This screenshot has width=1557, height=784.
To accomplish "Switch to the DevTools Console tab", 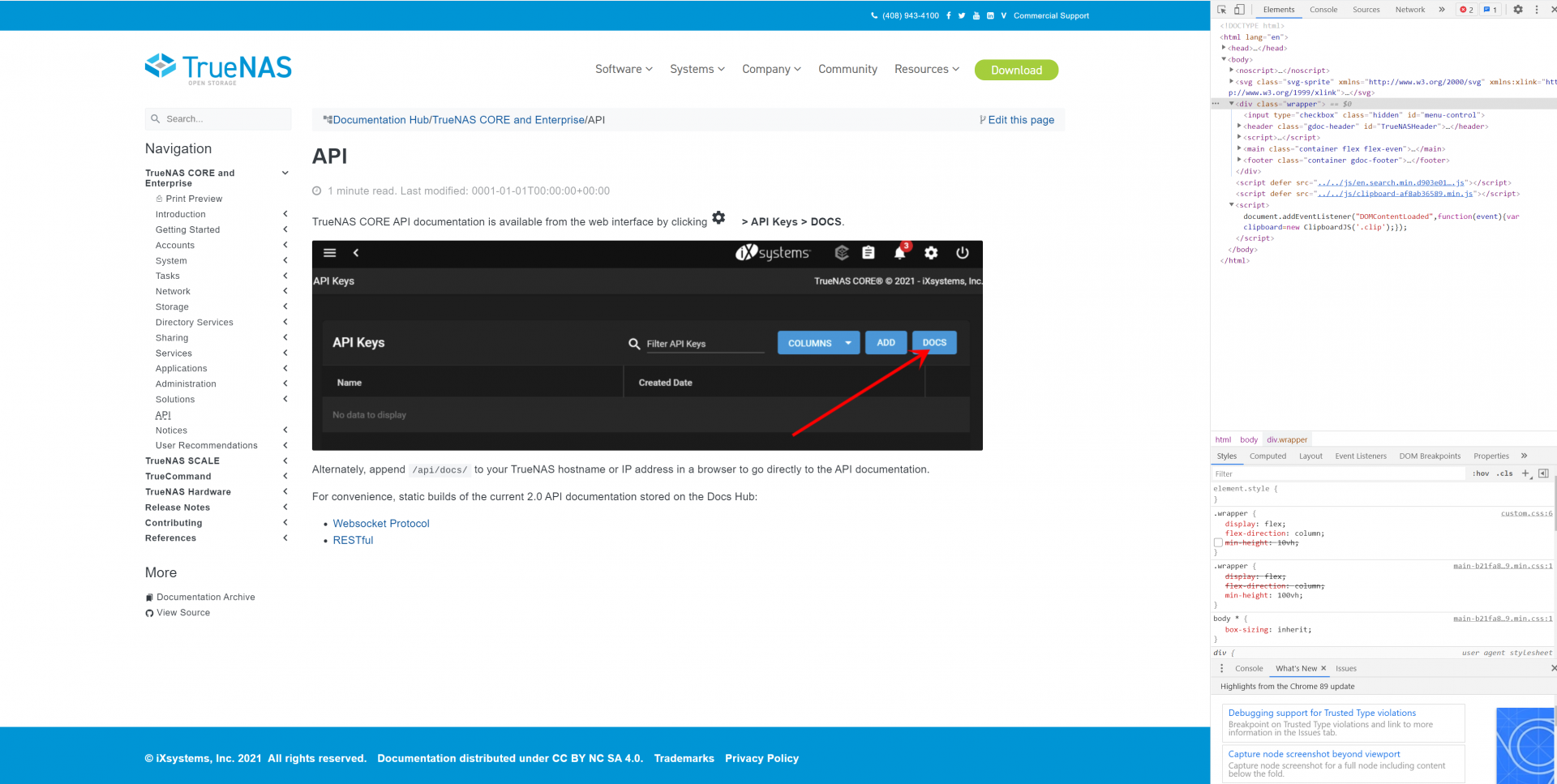I will coord(1323,10).
